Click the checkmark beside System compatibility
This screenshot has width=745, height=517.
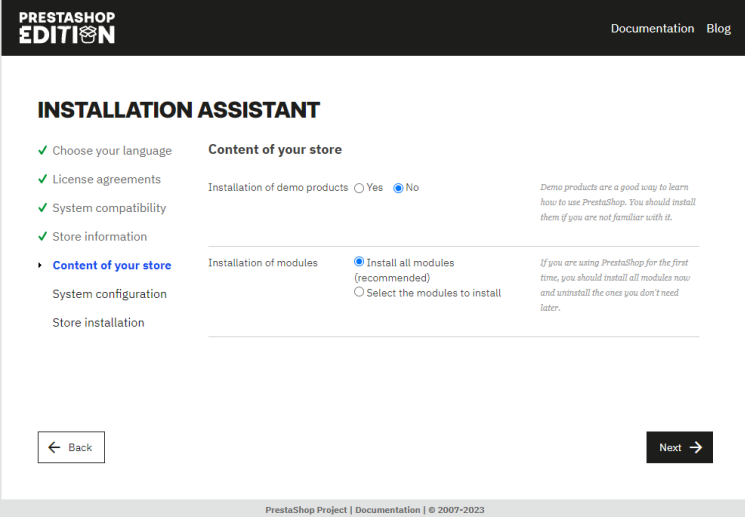(42, 208)
